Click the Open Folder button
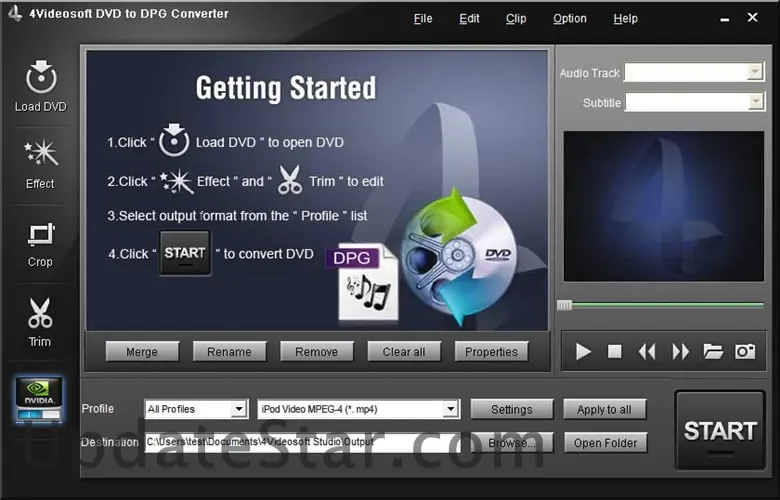The height and width of the screenshot is (500, 780). tap(605, 442)
